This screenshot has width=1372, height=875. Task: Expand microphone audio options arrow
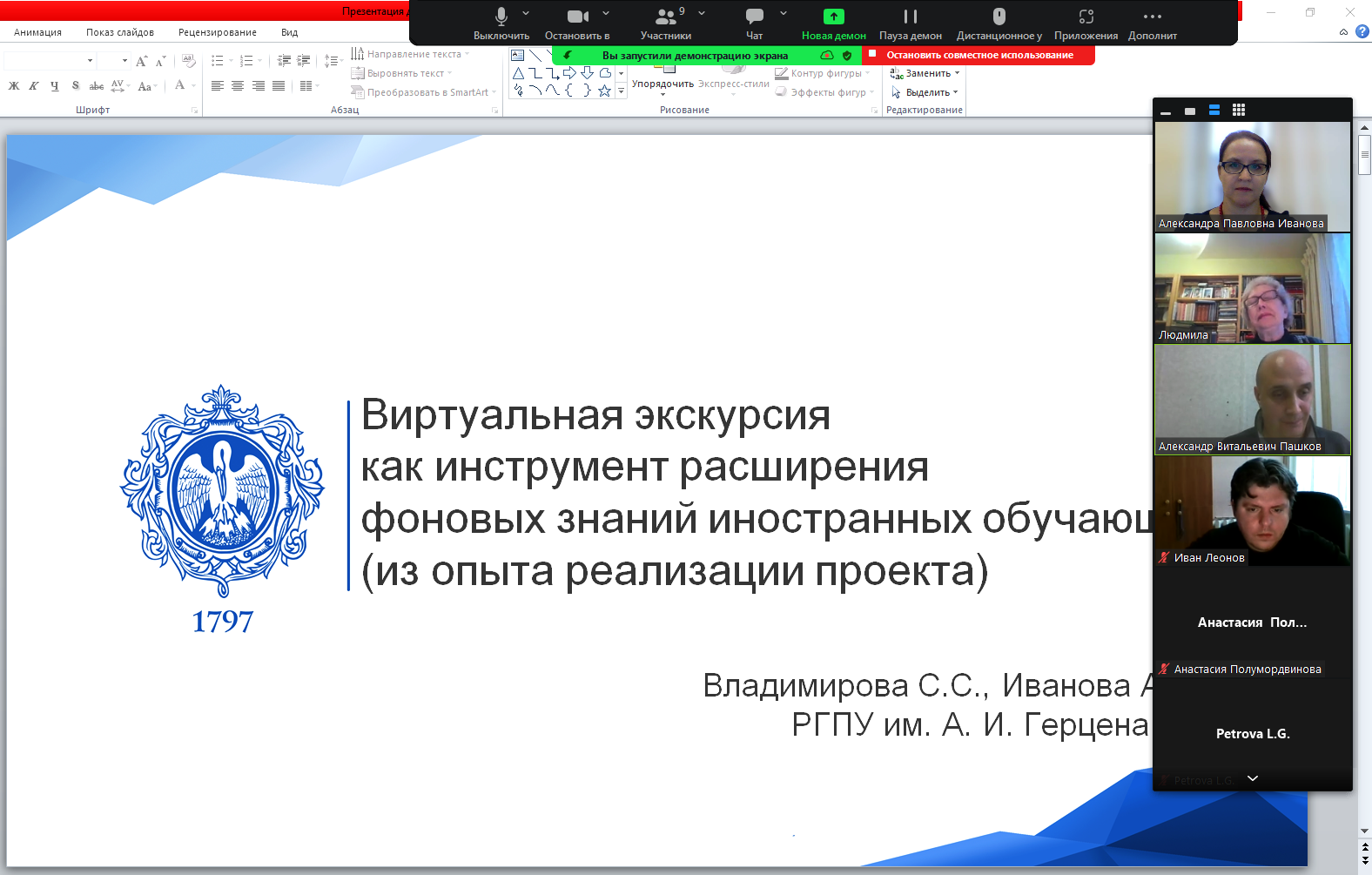pyautogui.click(x=526, y=13)
